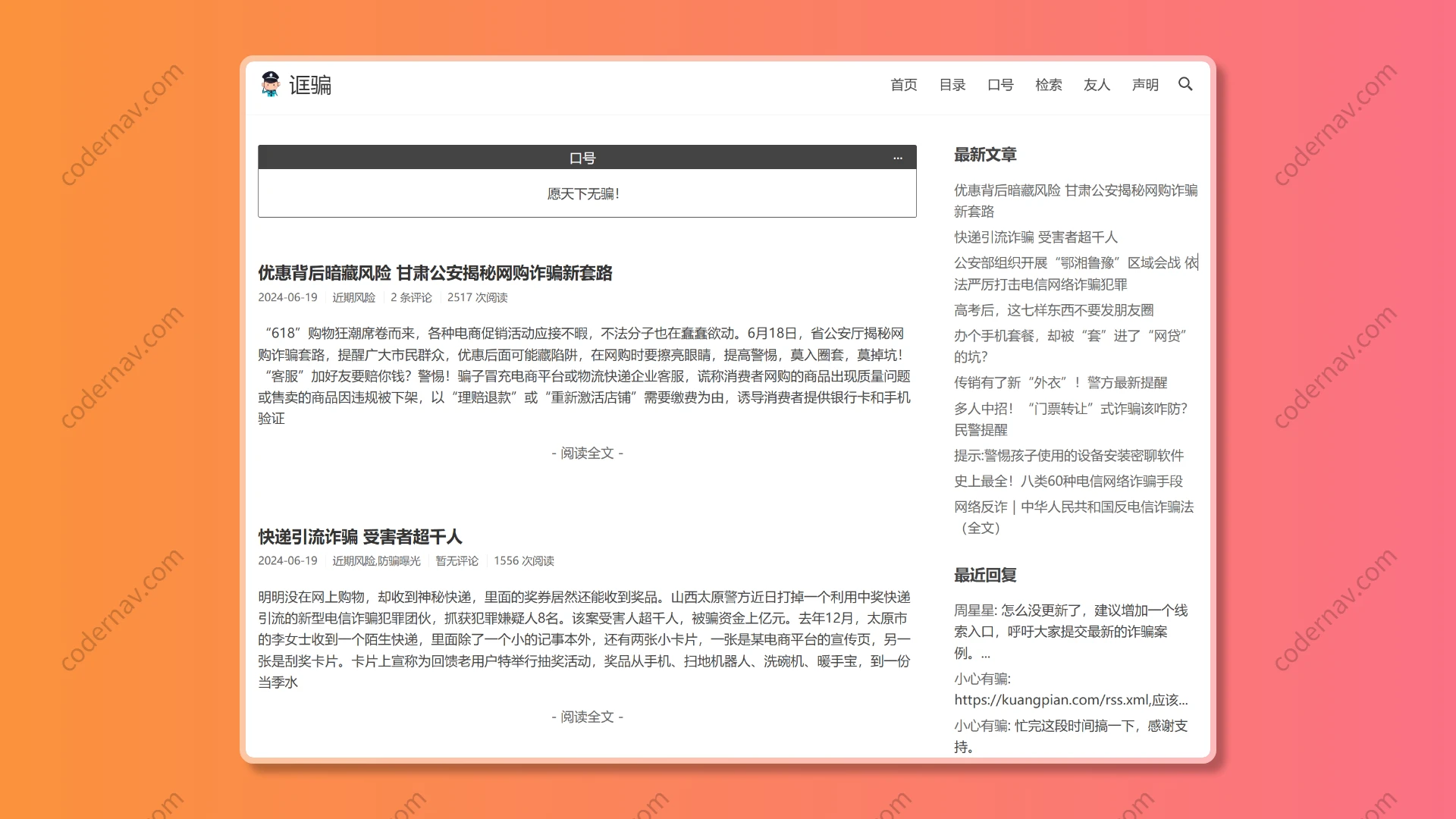Click the site title 诓骗 next to logo
This screenshot has width=1456, height=819.
click(x=311, y=85)
